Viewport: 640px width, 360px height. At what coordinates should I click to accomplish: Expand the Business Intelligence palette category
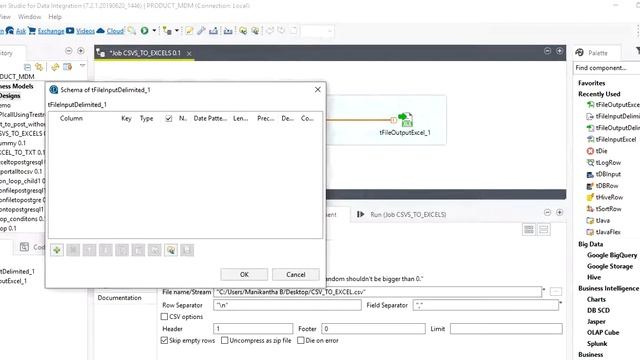click(608, 288)
